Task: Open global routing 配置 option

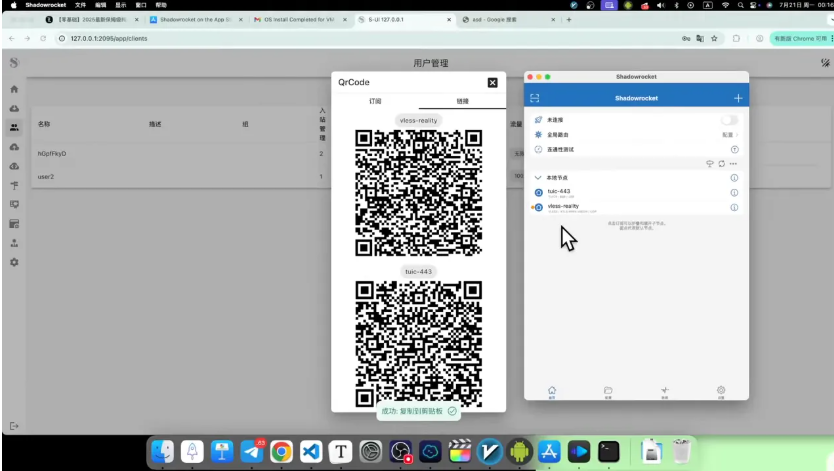Action: [x=730, y=135]
